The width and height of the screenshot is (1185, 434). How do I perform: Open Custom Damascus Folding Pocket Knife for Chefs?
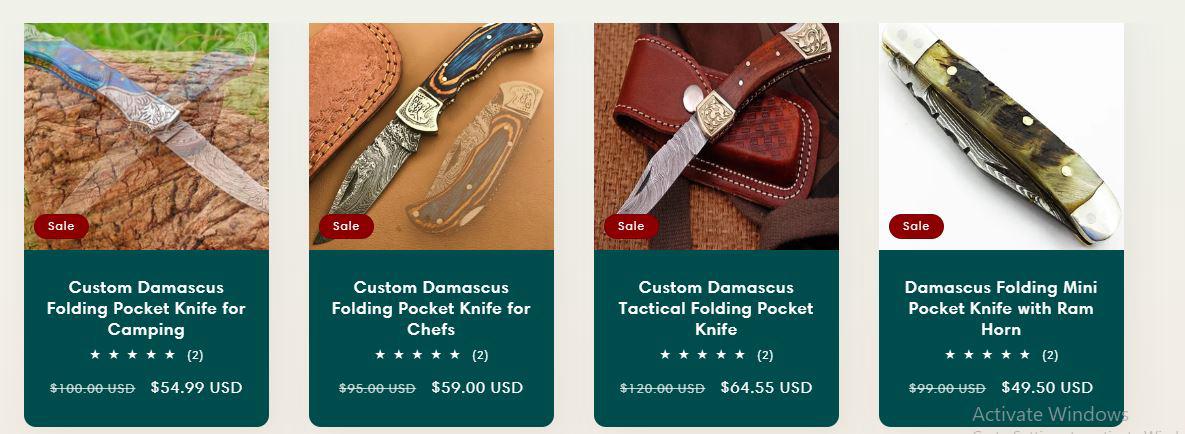pos(431,308)
